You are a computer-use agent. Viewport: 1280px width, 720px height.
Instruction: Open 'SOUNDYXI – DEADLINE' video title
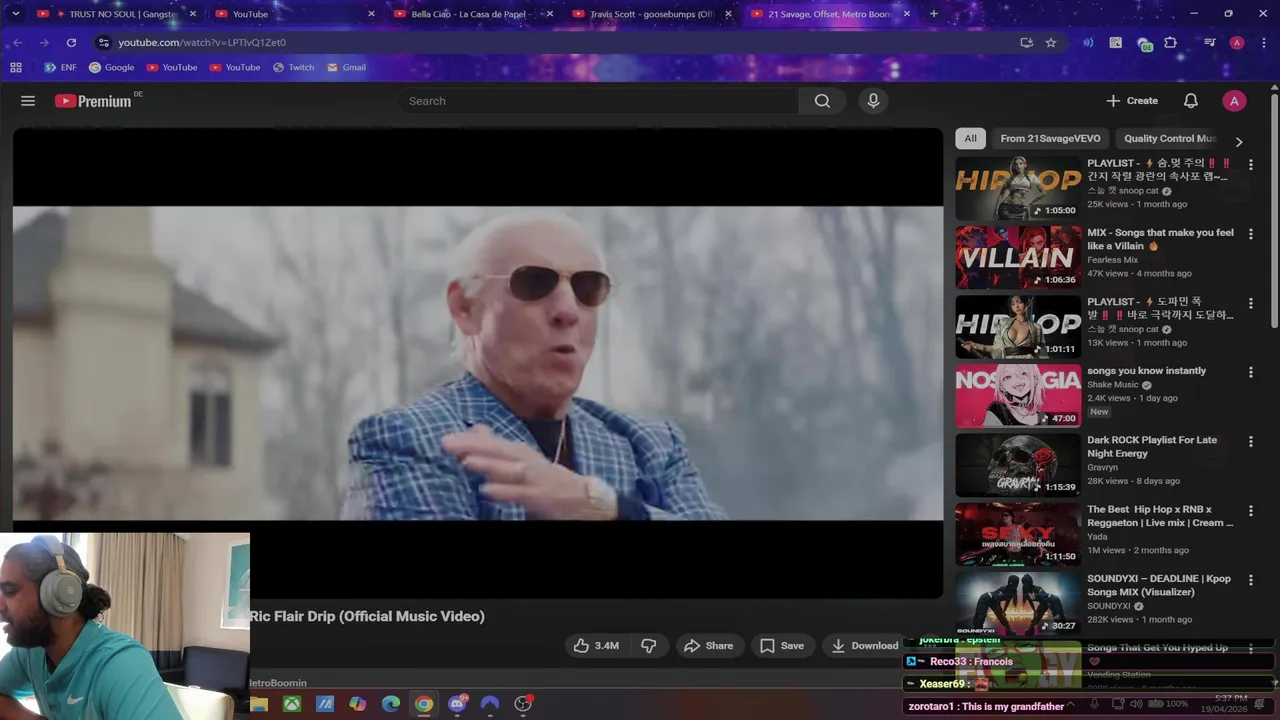[1159, 585]
